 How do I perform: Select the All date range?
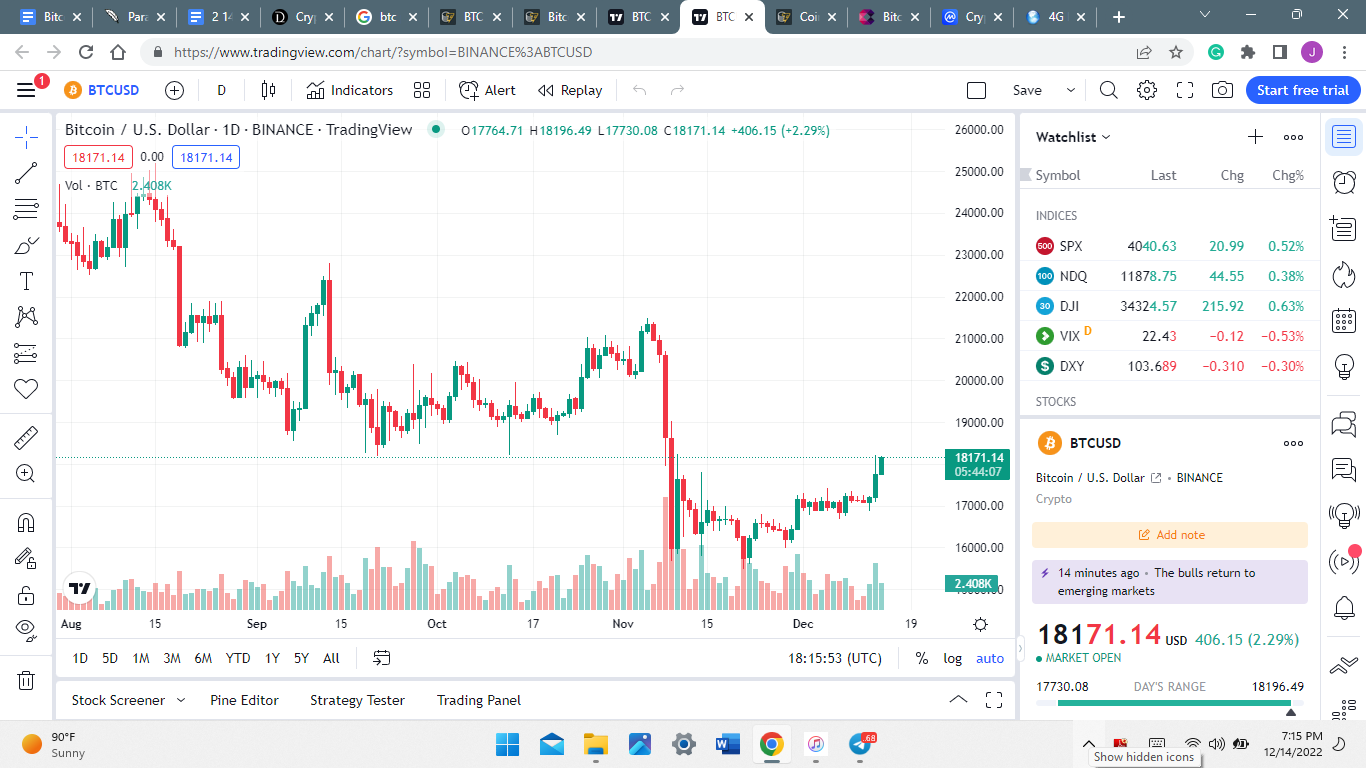point(331,658)
